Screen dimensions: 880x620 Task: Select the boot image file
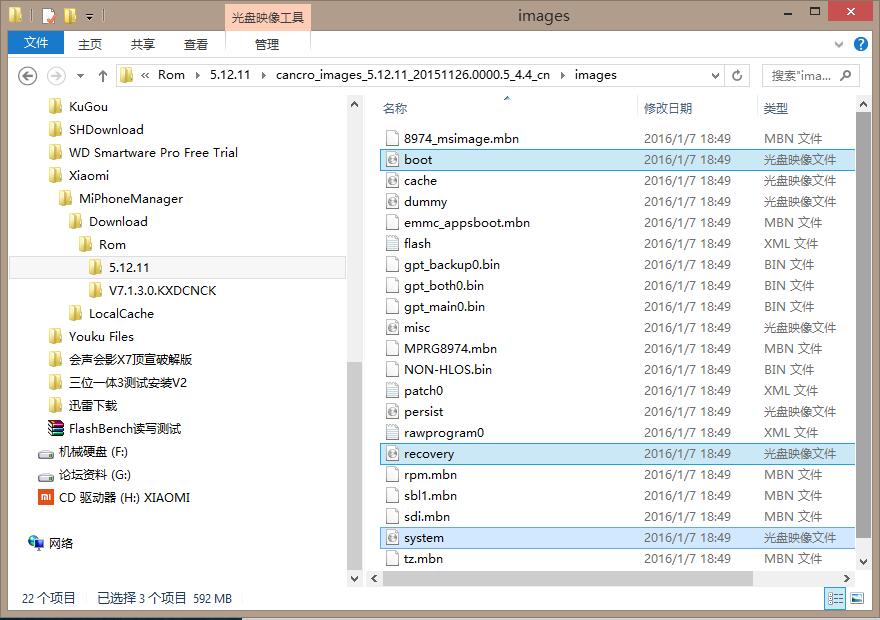point(419,159)
